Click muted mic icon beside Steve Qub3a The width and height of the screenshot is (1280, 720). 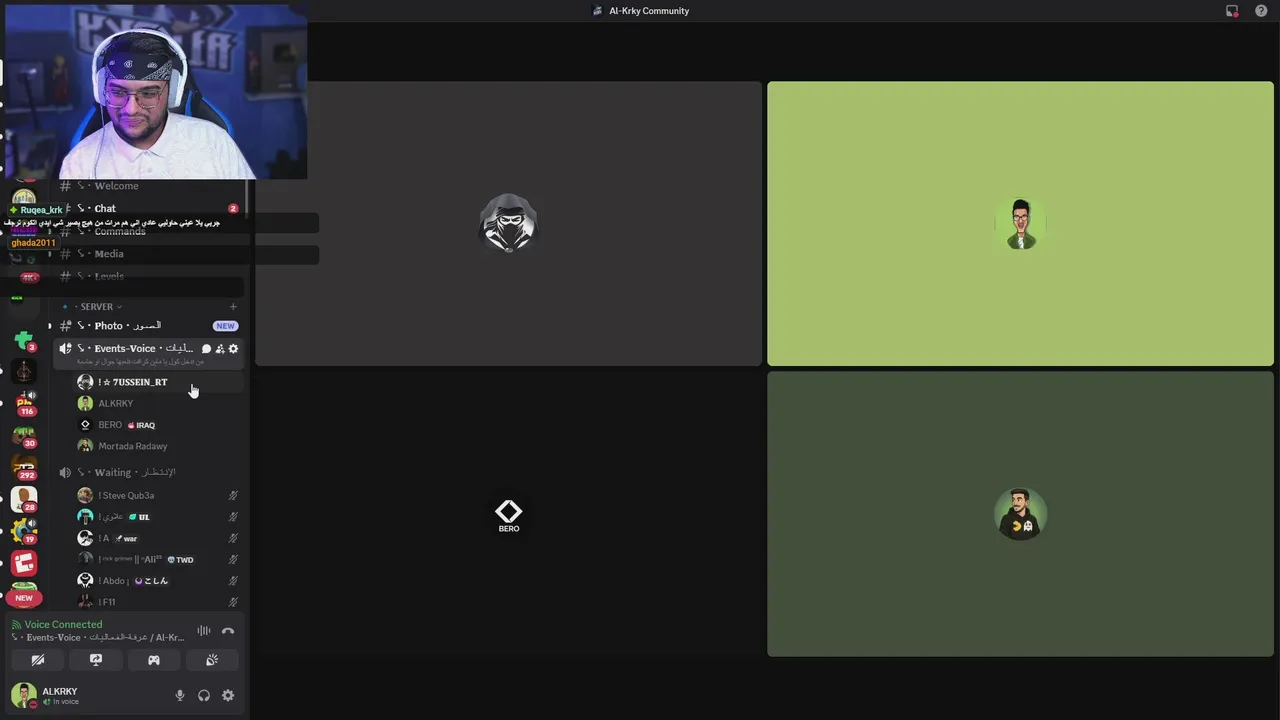(x=233, y=495)
